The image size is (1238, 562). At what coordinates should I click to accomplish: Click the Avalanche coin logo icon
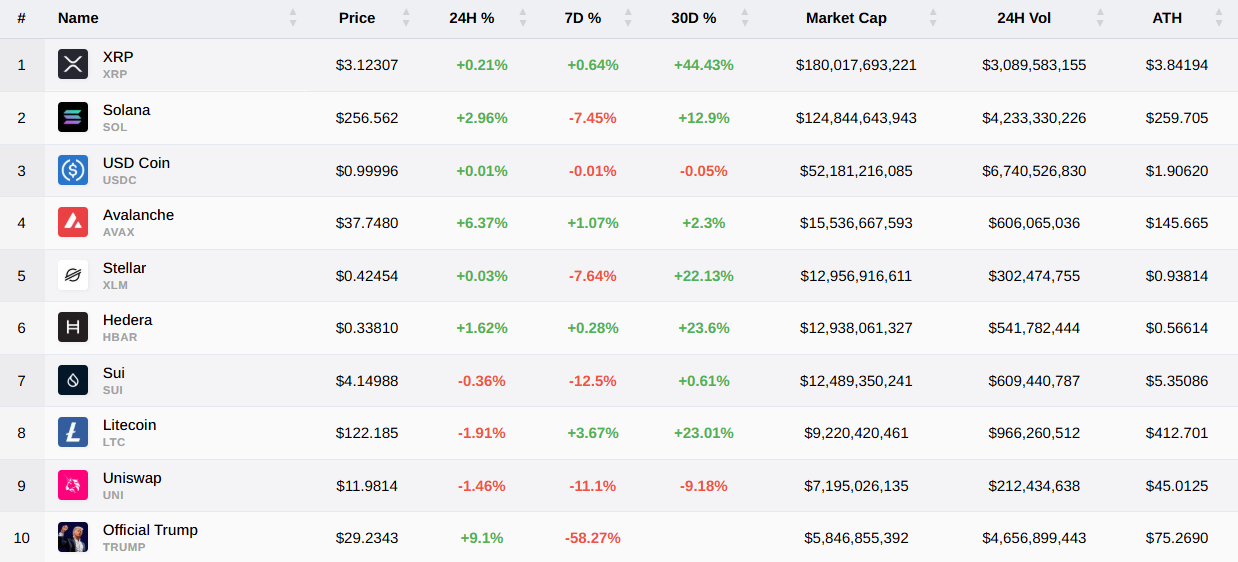coord(73,222)
